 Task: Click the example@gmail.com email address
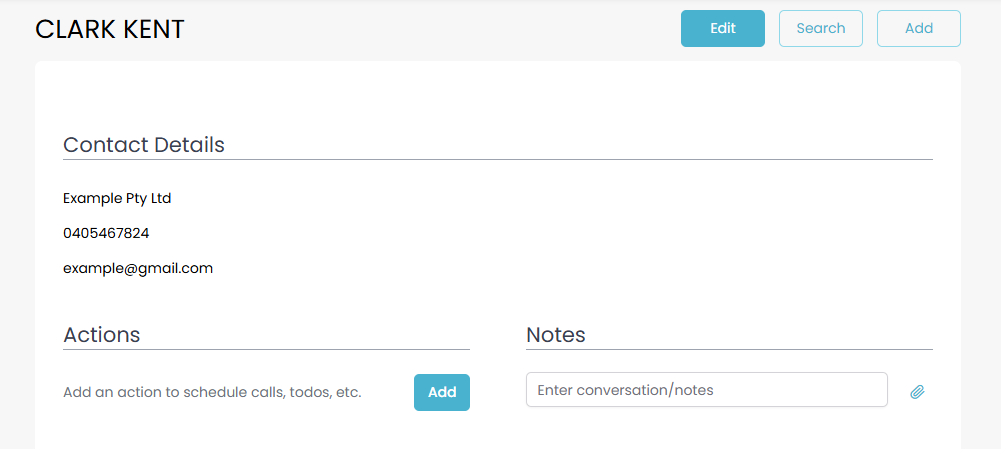coord(138,268)
